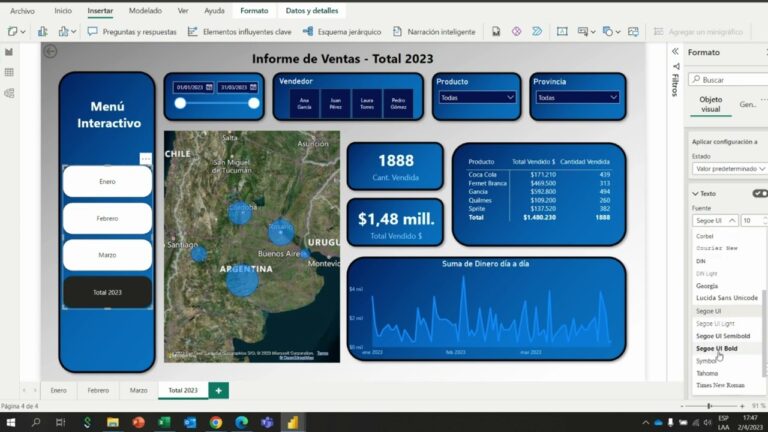Insert Narración inteligente visual

(x=434, y=32)
